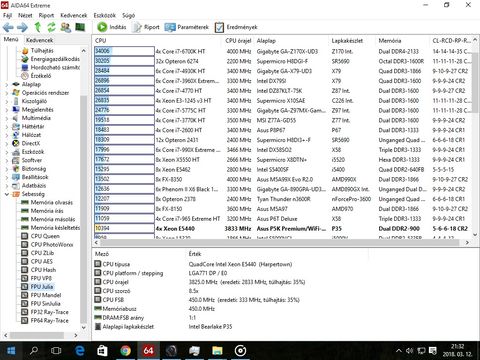Select the CPU Hash benchmark
Viewport: 480px width, 360px height.
coord(43,270)
